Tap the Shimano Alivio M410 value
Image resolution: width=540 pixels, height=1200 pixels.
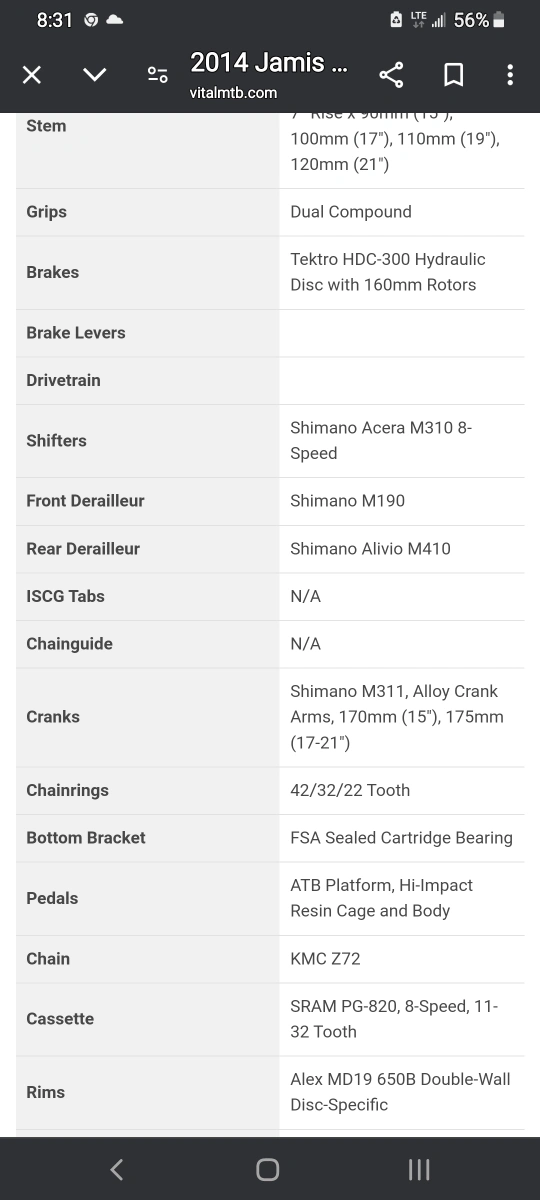click(x=370, y=548)
